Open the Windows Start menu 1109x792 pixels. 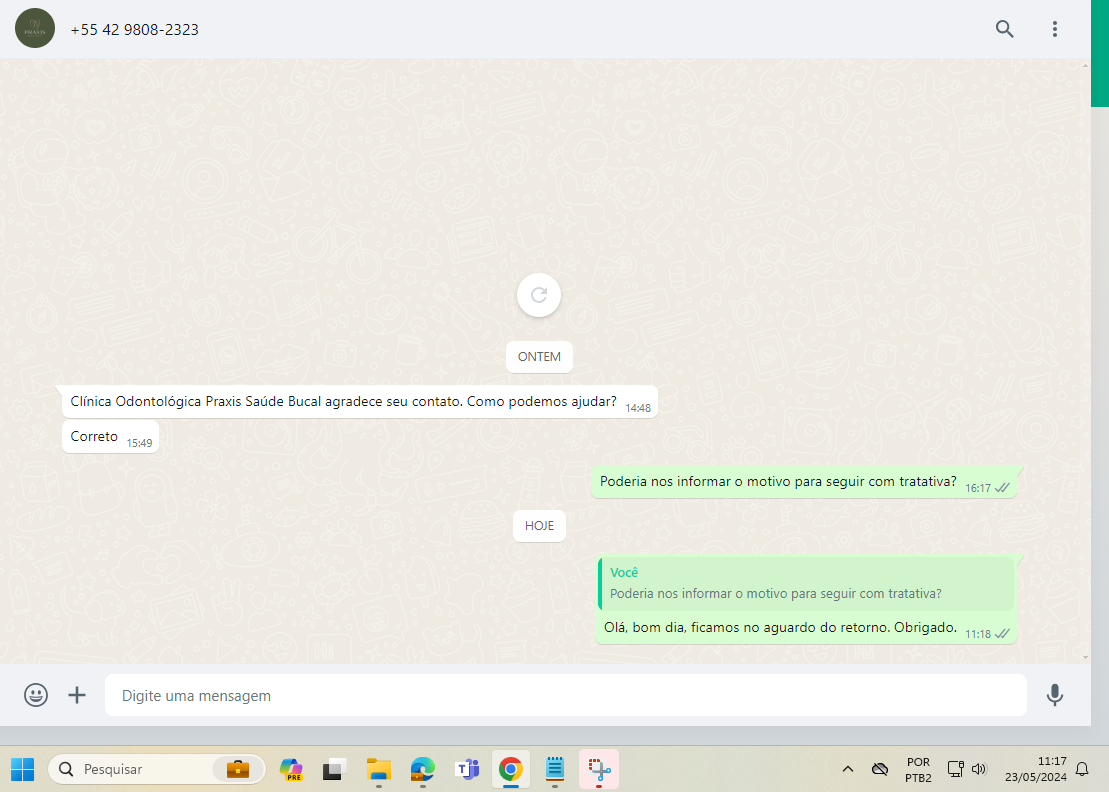[x=23, y=769]
